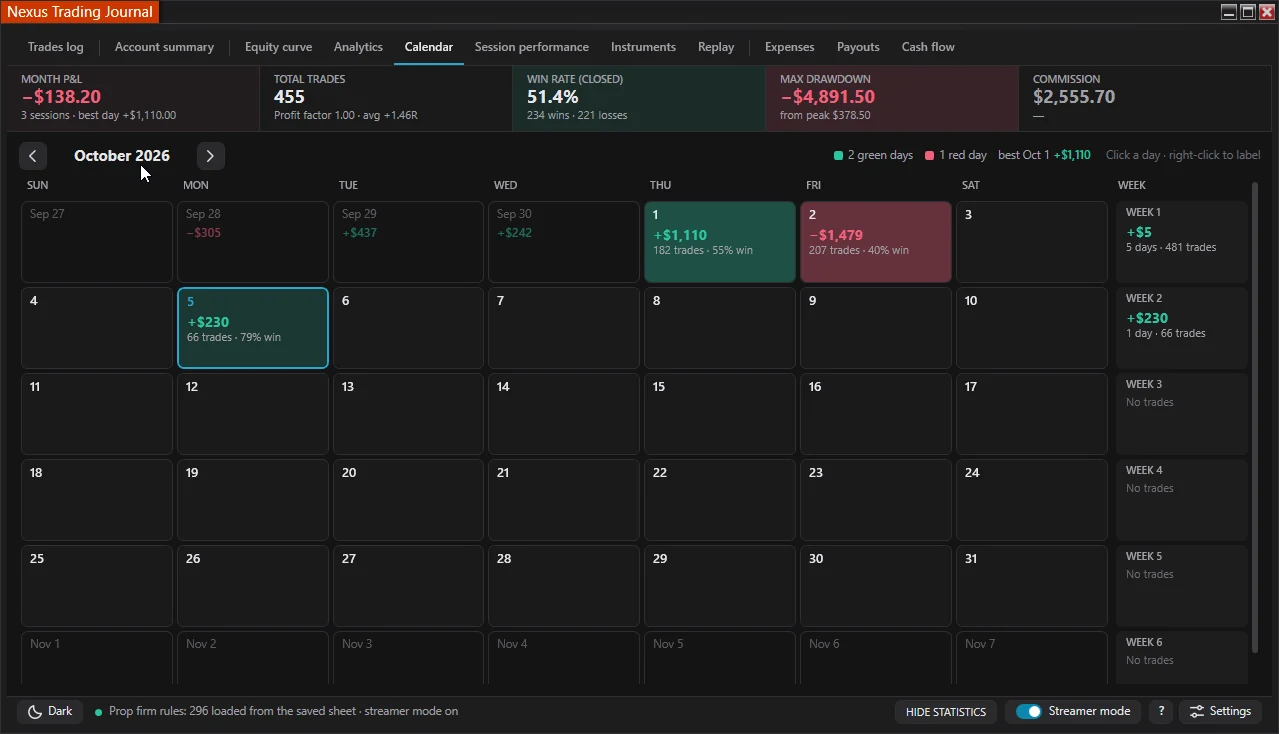The width and height of the screenshot is (1279, 734).
Task: Click the TOTAL TRADES statistic card
Action: click(x=386, y=98)
